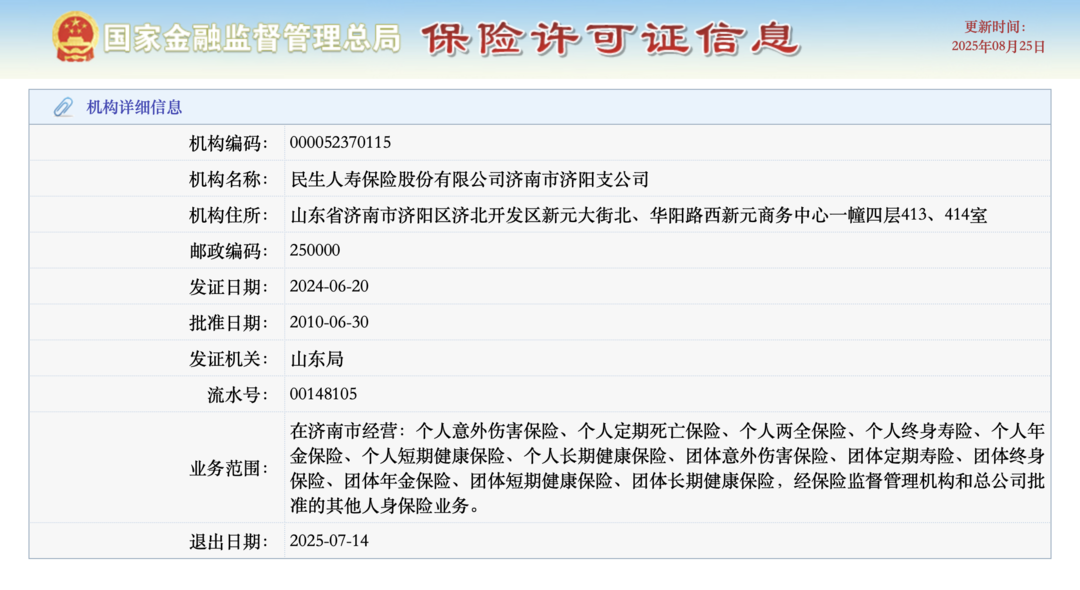Select the issue date 2024-06-20
Viewport: 1080px width, 590px height.
tap(329, 286)
